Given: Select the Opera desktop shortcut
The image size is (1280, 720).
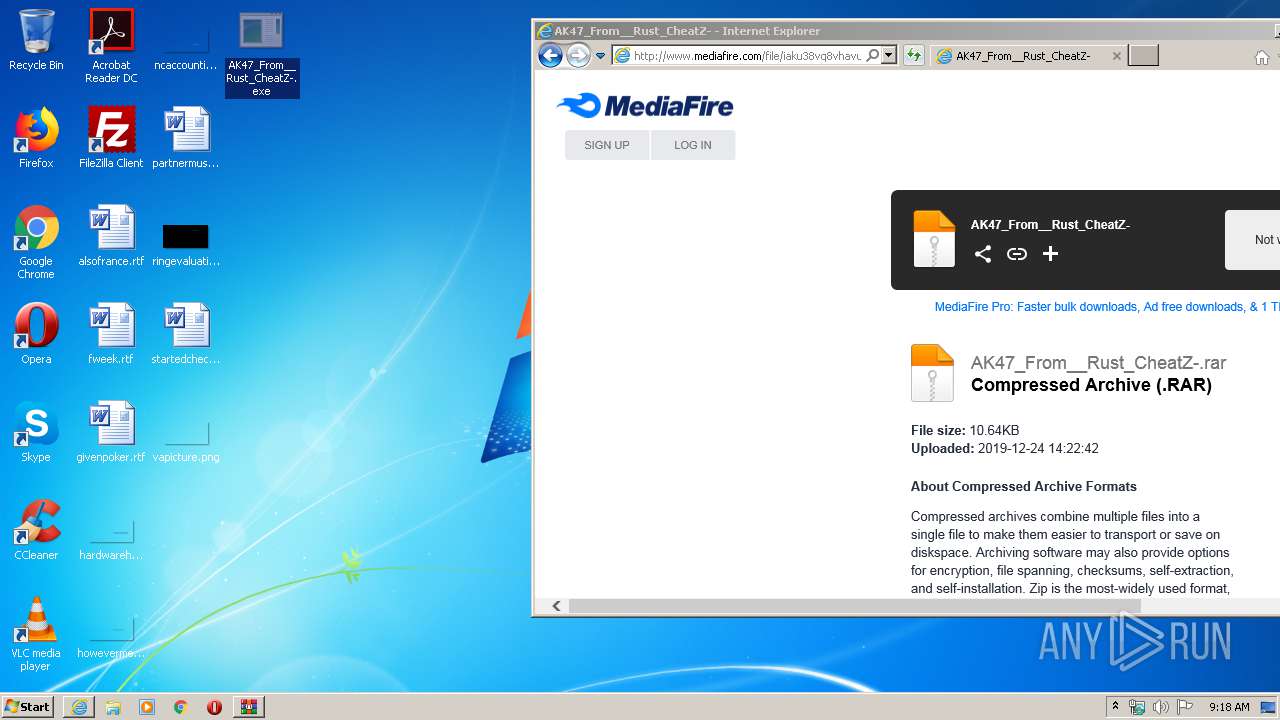Looking at the screenshot, I should click(x=36, y=334).
